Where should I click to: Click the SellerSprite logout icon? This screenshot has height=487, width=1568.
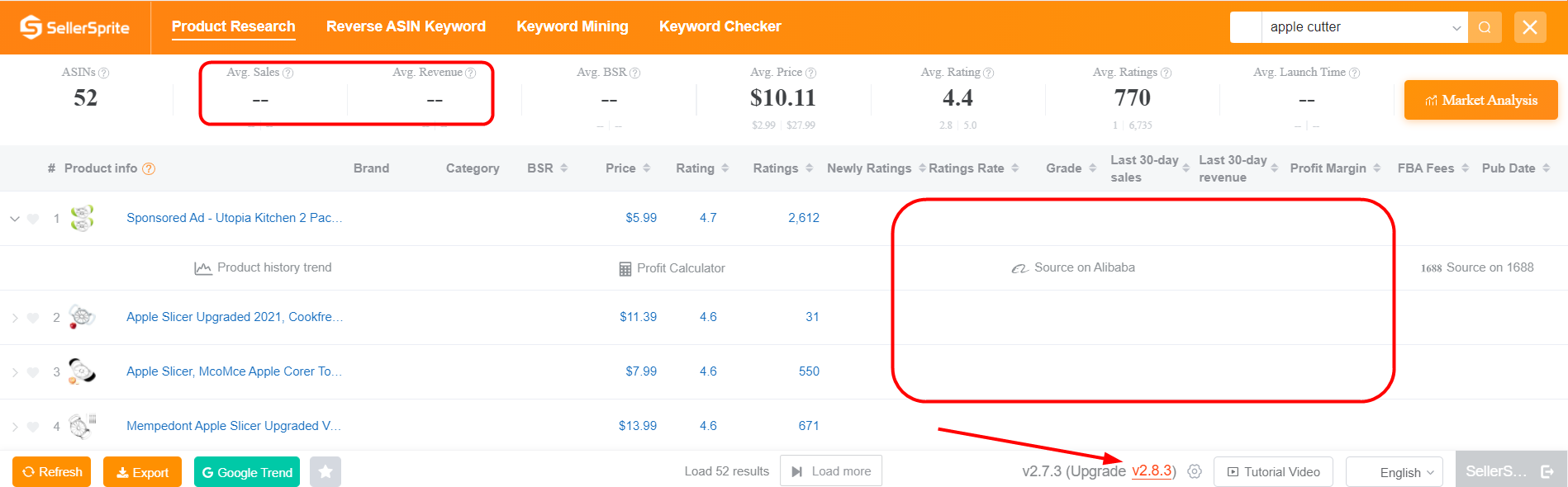[1547, 471]
